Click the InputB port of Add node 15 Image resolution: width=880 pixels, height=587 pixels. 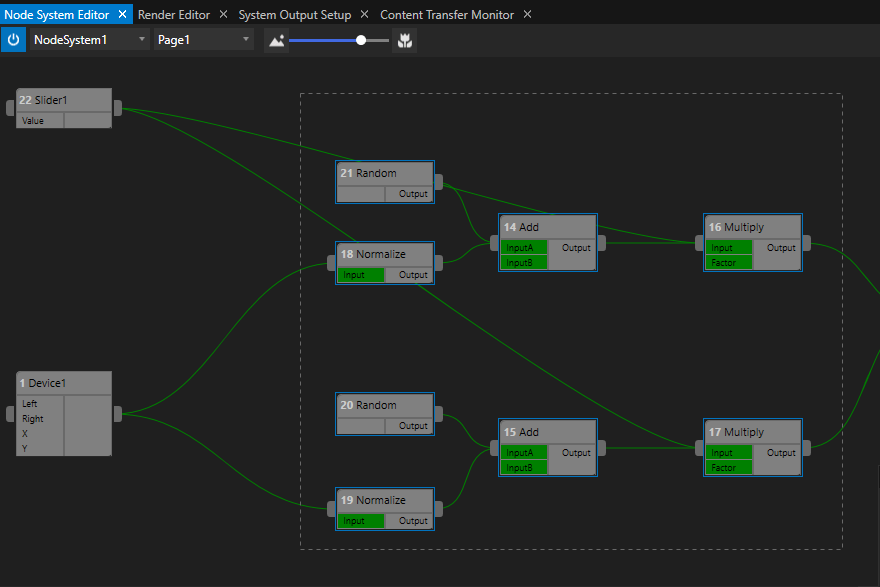(521, 467)
